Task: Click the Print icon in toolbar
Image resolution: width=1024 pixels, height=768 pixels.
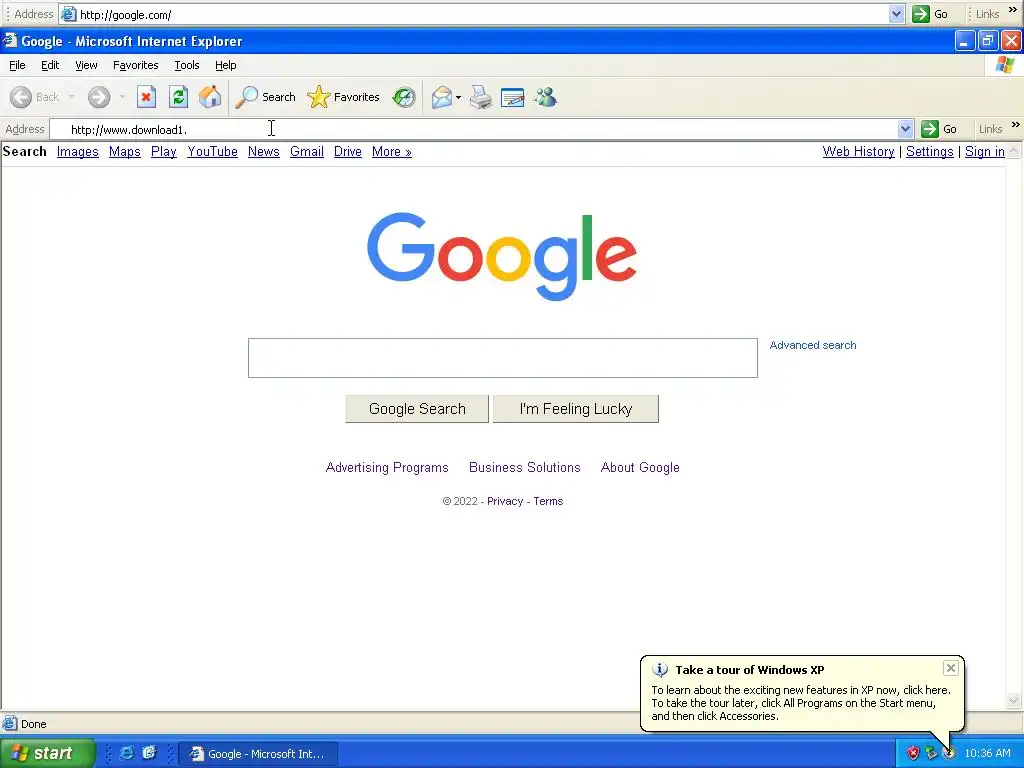Action: point(481,97)
